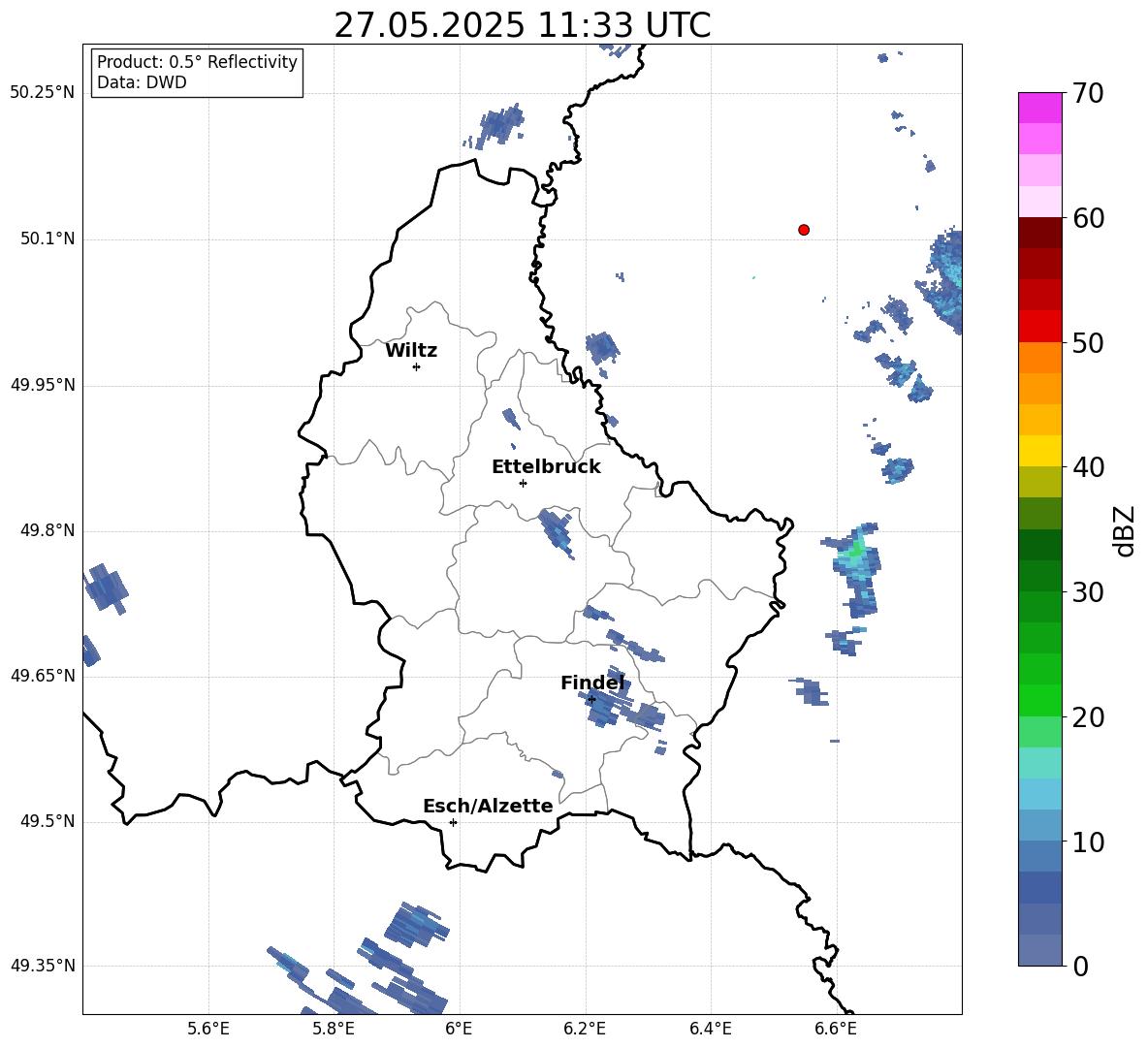Click the Wiltz city label
1148x1048 pixels.
click(411, 351)
